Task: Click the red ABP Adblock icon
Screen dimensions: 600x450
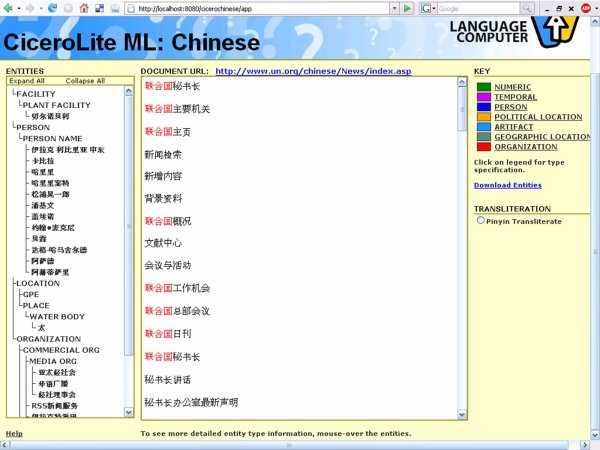Action: (586, 8)
